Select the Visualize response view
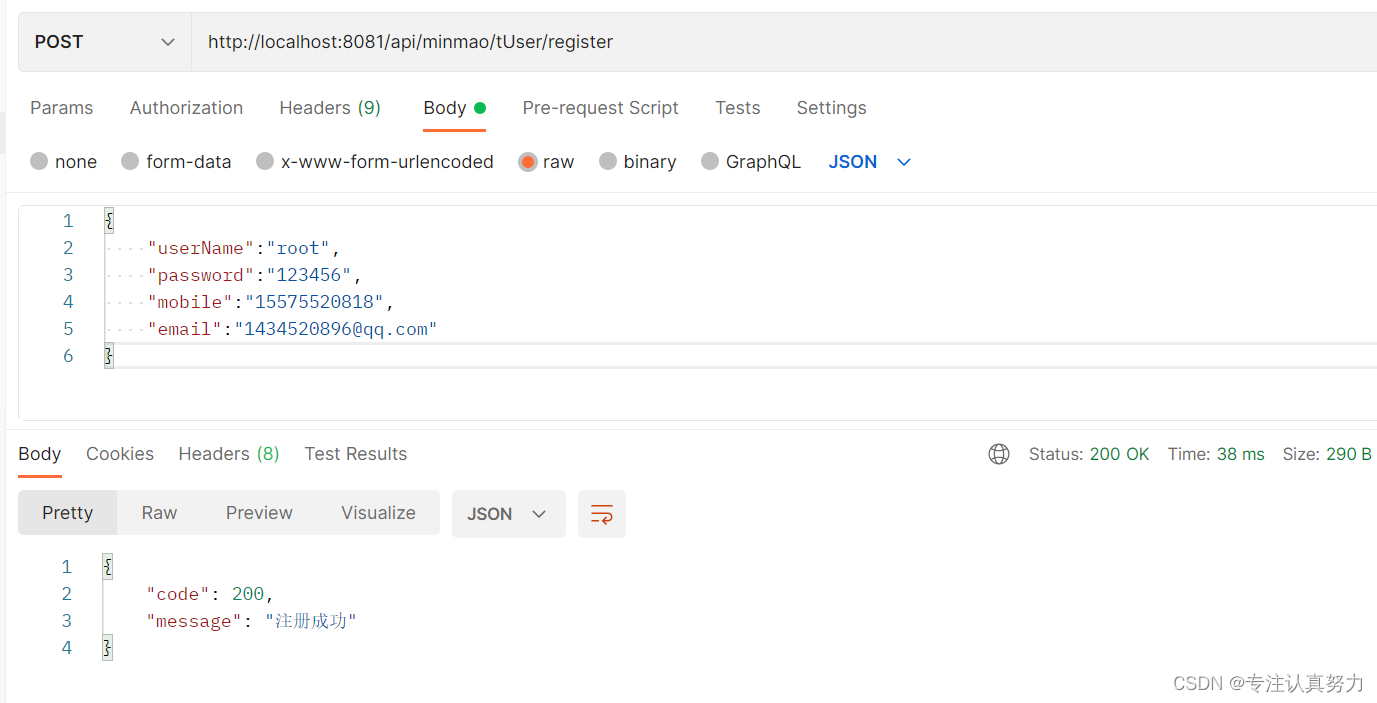The image size is (1377, 703). [378, 513]
